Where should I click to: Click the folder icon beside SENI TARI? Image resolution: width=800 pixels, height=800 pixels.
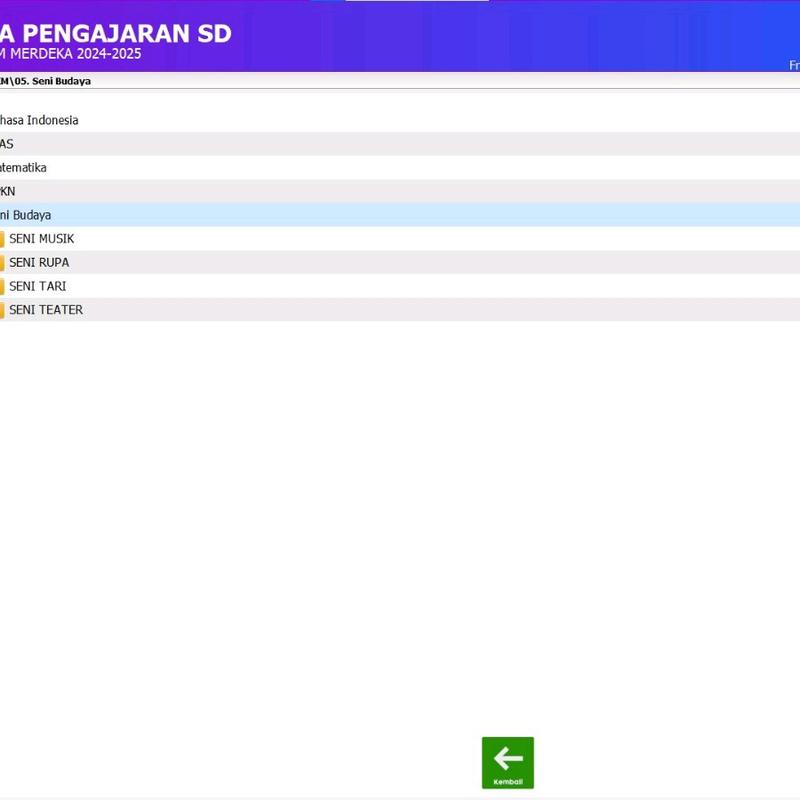click(2, 286)
